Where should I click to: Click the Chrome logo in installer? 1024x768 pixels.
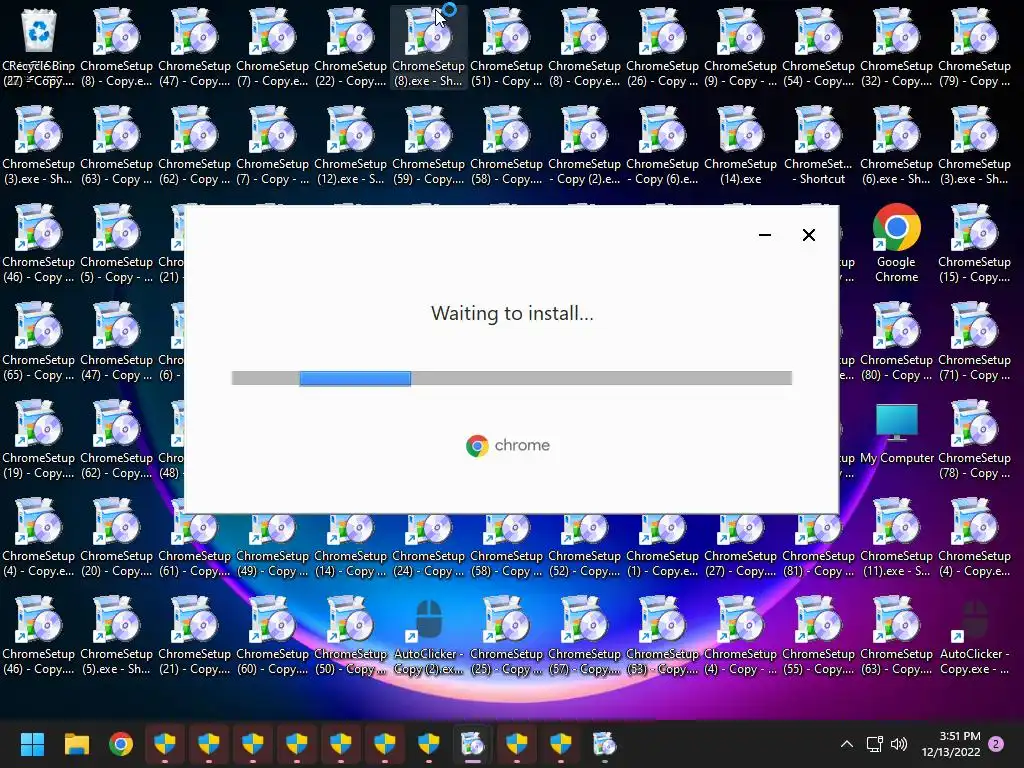tap(508, 445)
